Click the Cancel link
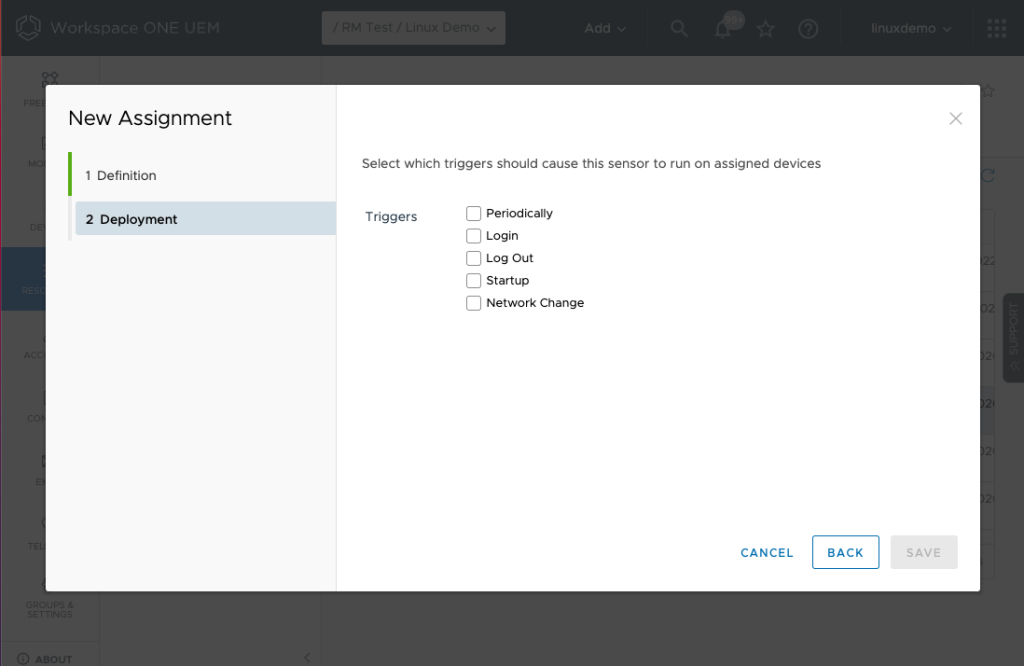The image size is (1024, 666). pos(767,553)
